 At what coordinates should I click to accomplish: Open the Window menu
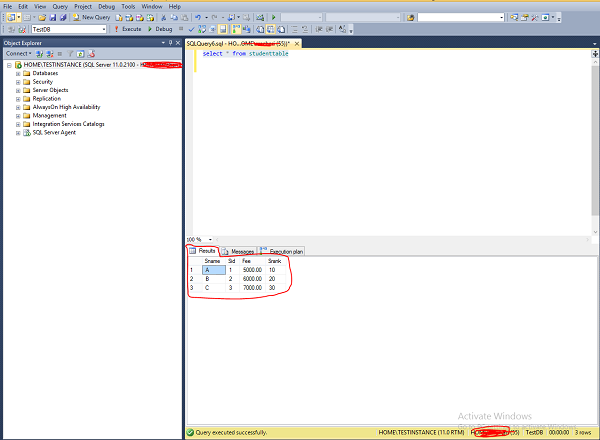tap(152, 7)
